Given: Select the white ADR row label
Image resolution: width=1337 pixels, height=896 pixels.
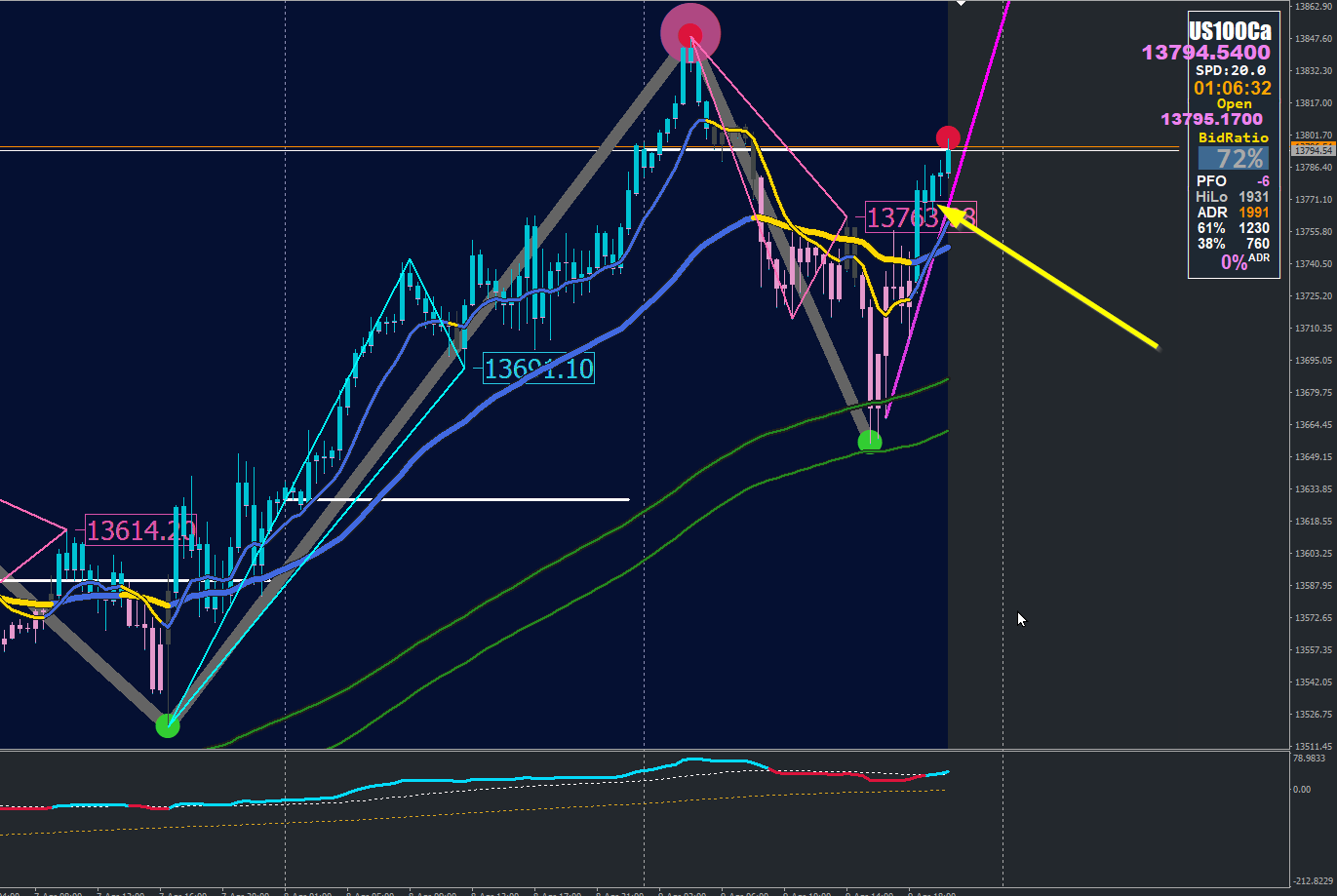Looking at the screenshot, I should click(x=1212, y=212).
